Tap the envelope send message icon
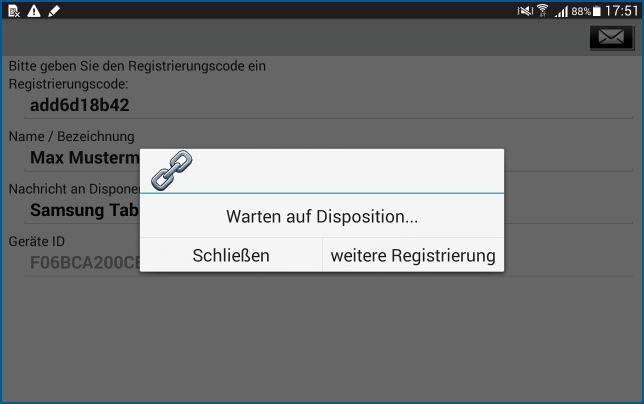This screenshot has height=404, width=644. click(610, 38)
